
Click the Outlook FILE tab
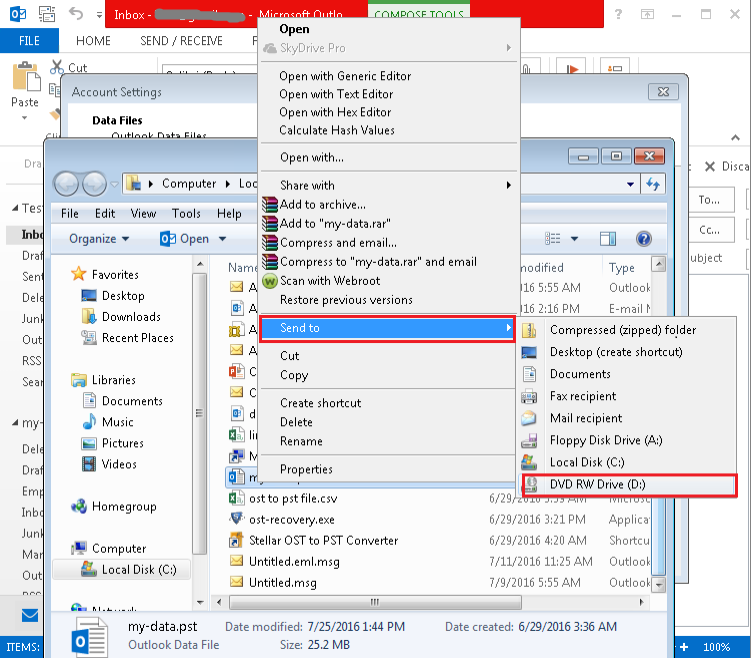tap(29, 41)
